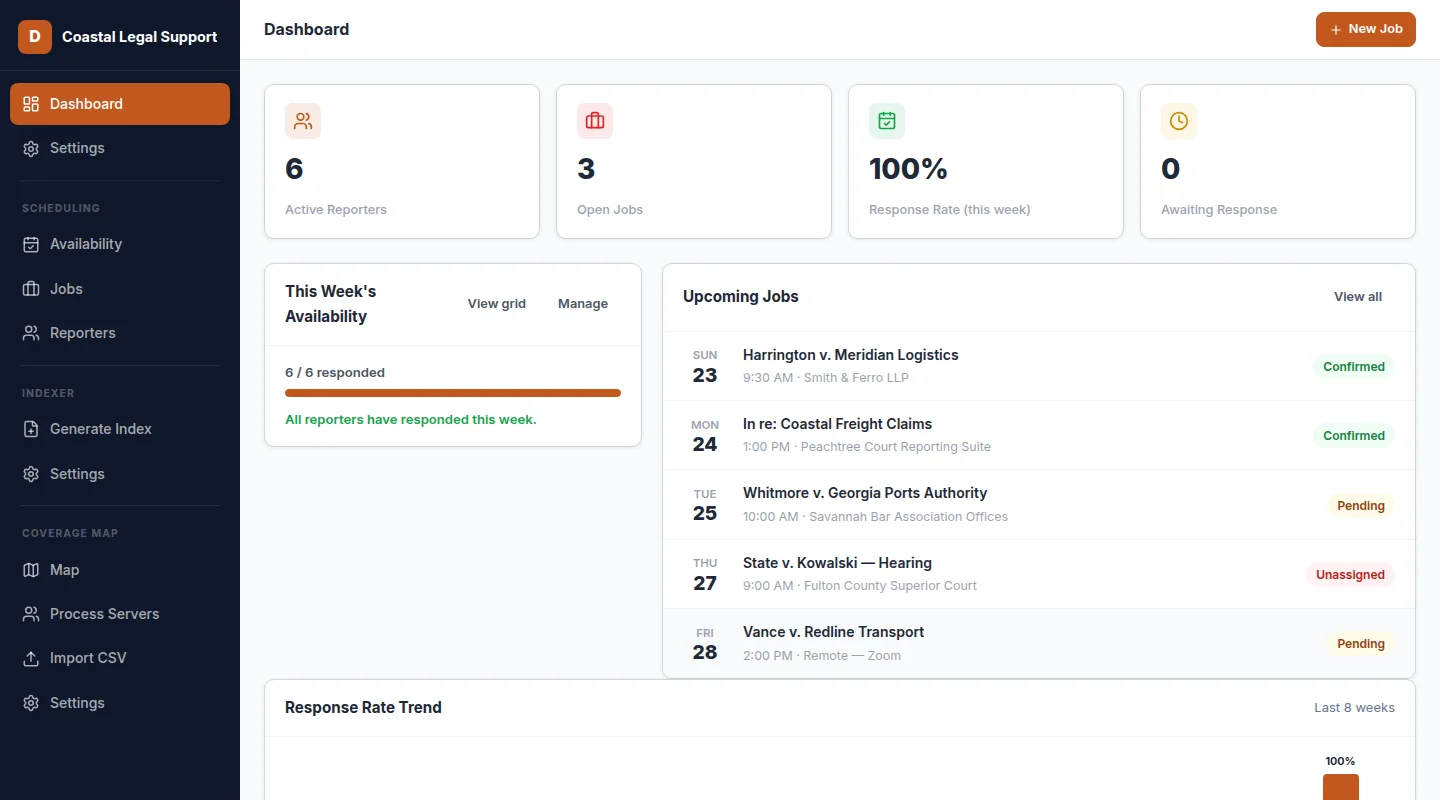Open the State v. Kowalski — Hearing job
The width and height of the screenshot is (1440, 800).
[1039, 574]
